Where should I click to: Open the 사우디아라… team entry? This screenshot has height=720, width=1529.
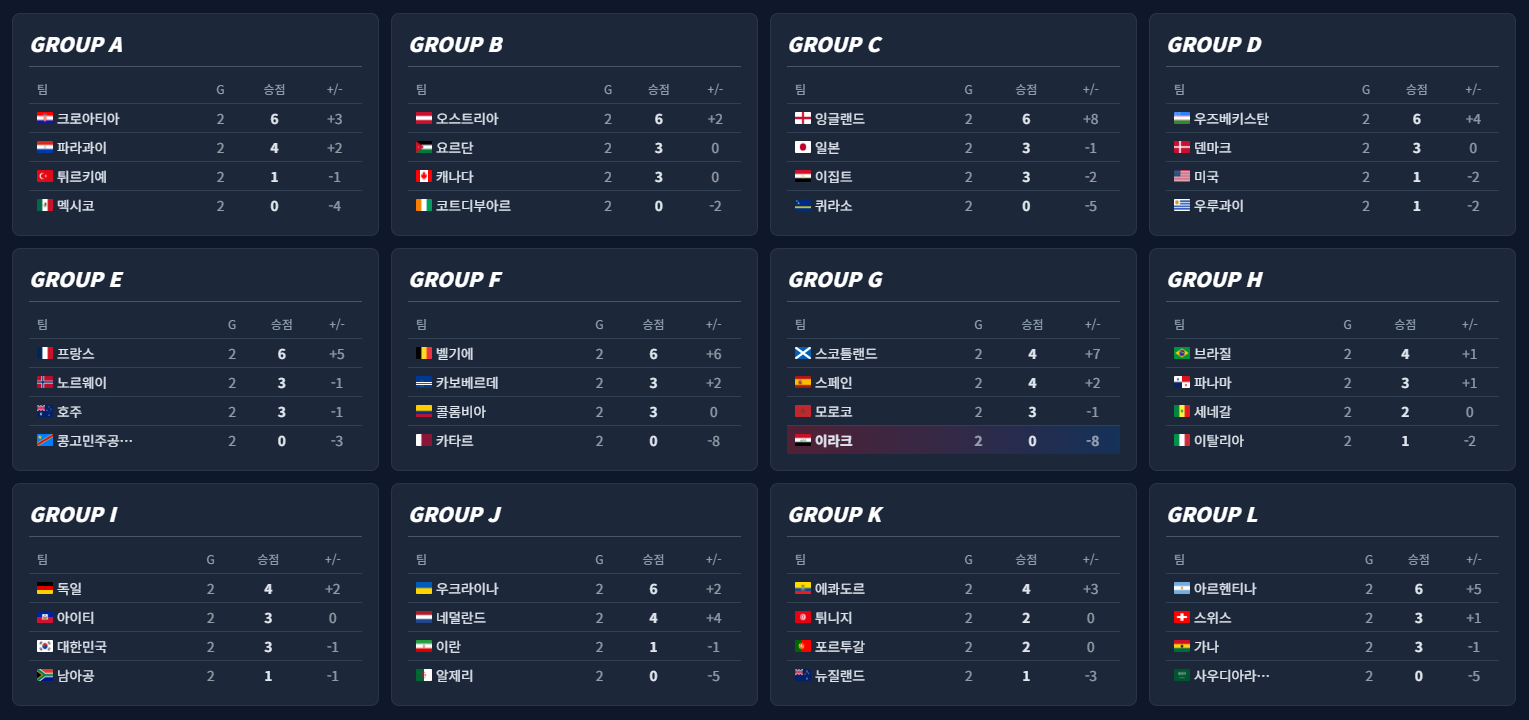point(1231,676)
